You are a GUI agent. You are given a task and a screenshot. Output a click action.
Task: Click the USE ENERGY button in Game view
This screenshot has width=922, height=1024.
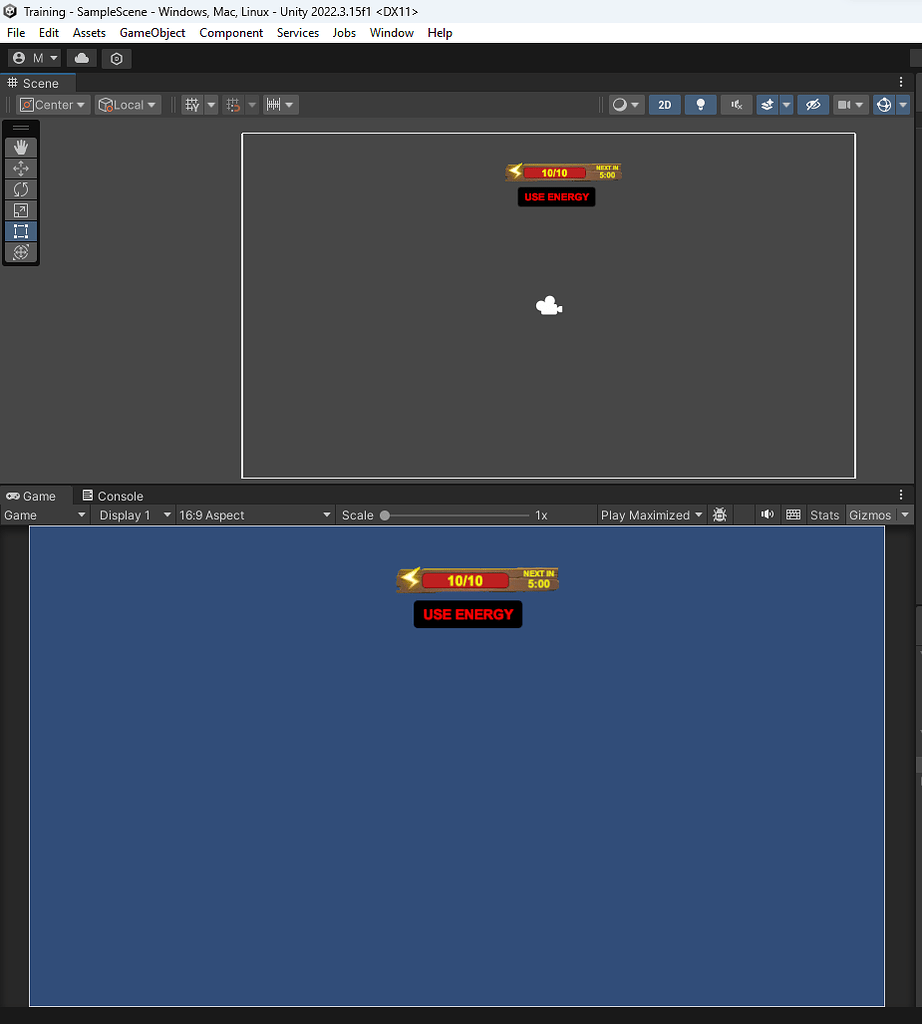[x=467, y=614]
